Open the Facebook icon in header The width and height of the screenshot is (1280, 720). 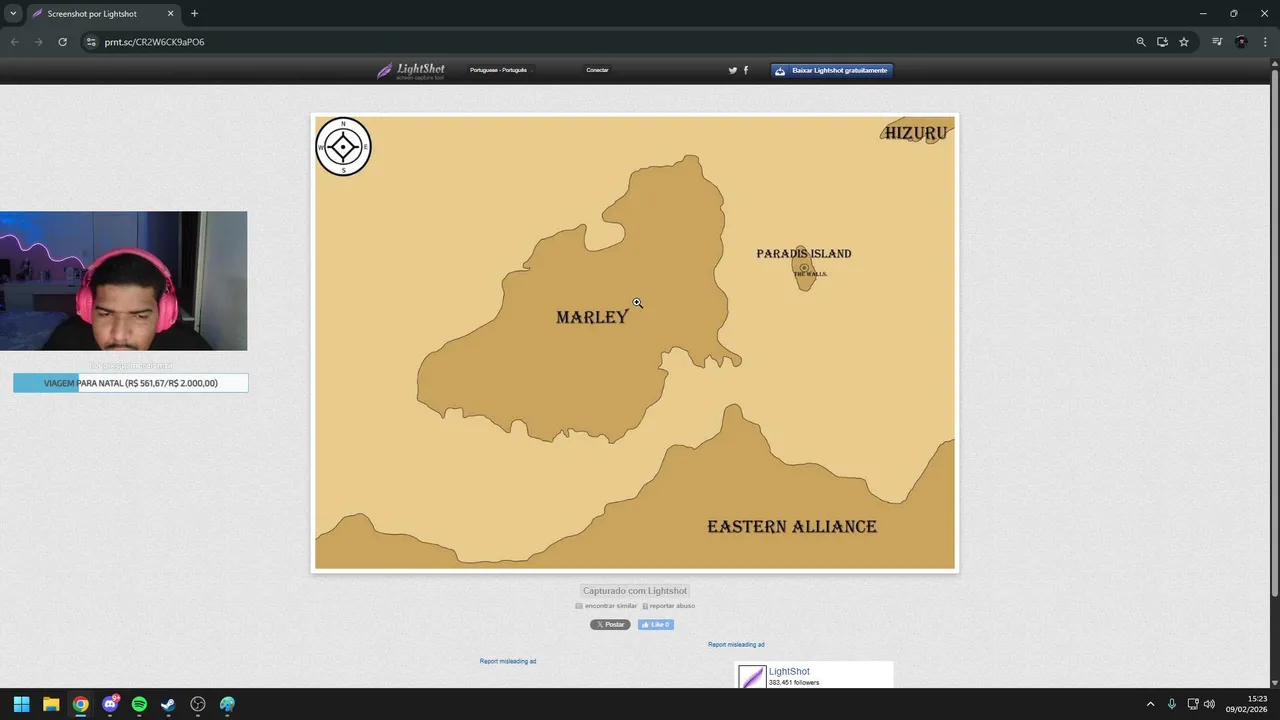click(746, 70)
